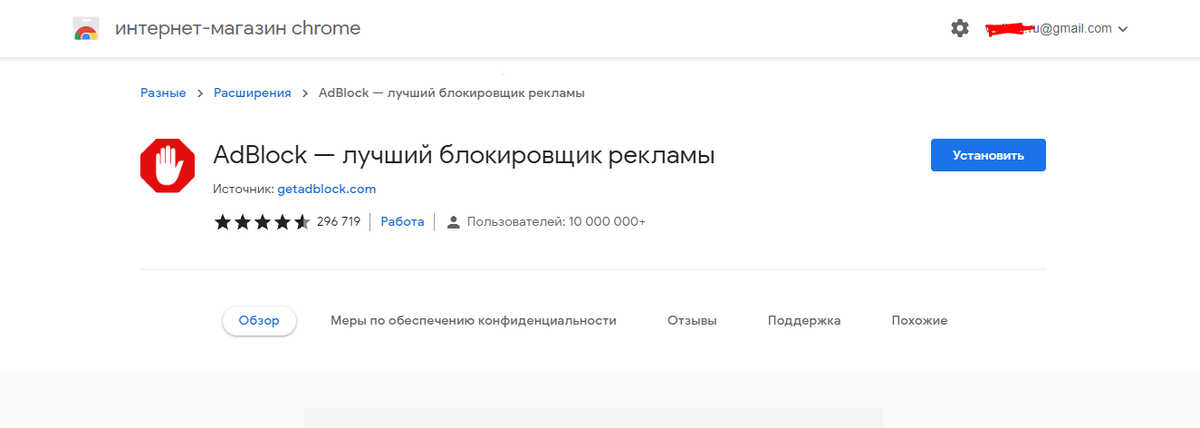The height and width of the screenshot is (428, 1200).
Task: Open the Работа category link
Action: (402, 222)
